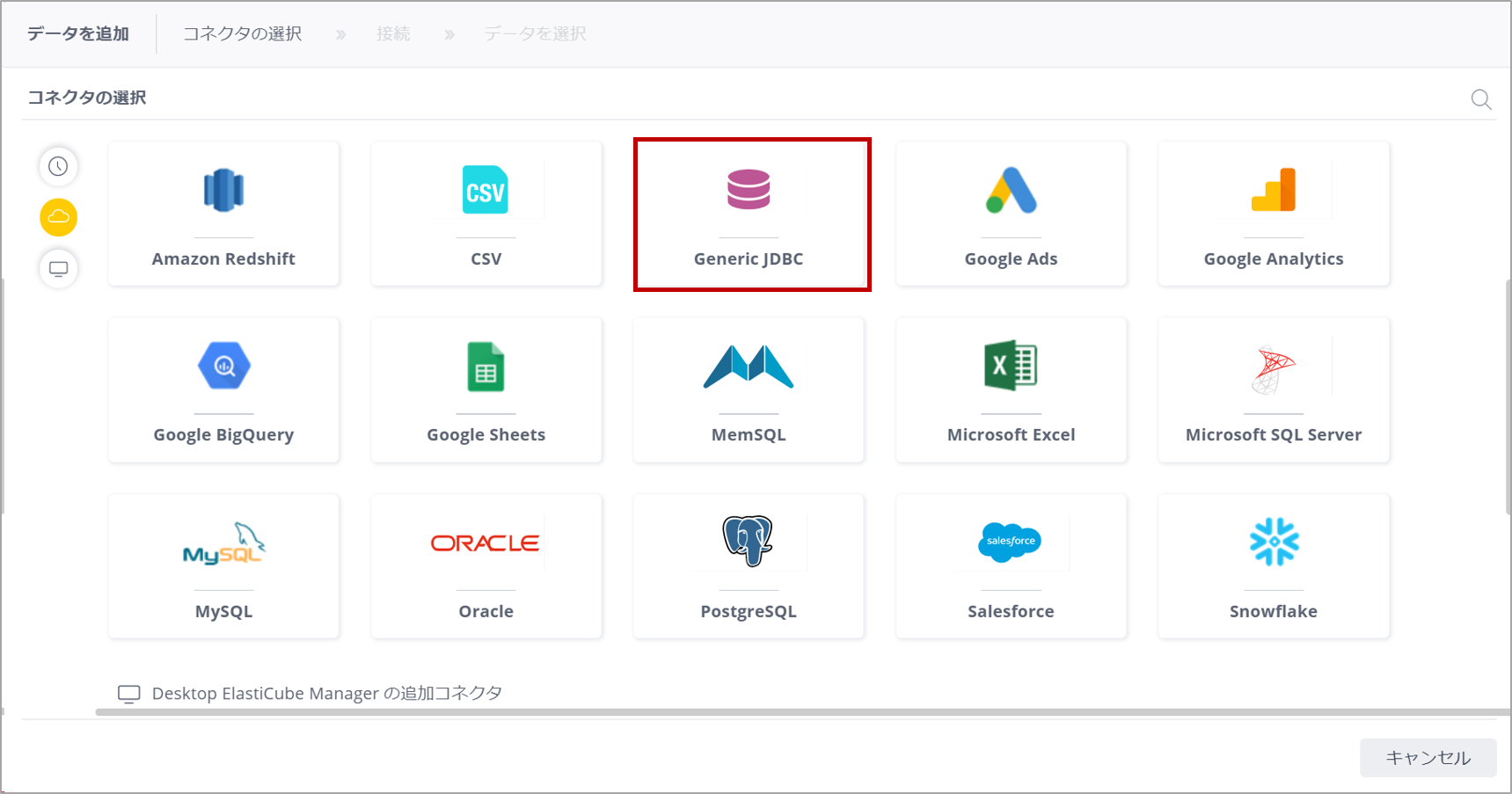Click the Snowflake label

[x=1274, y=611]
